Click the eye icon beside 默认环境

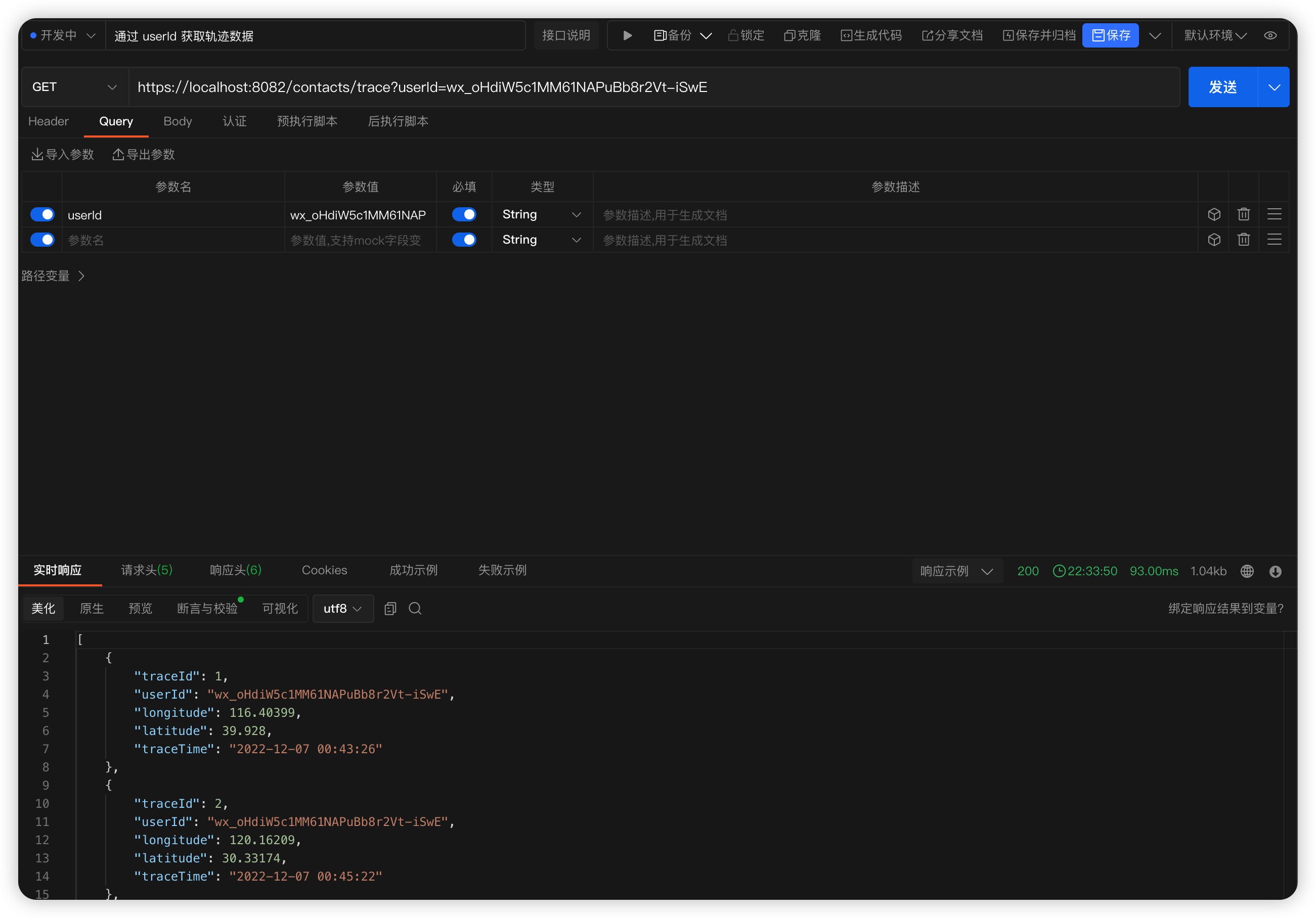[x=1270, y=35]
